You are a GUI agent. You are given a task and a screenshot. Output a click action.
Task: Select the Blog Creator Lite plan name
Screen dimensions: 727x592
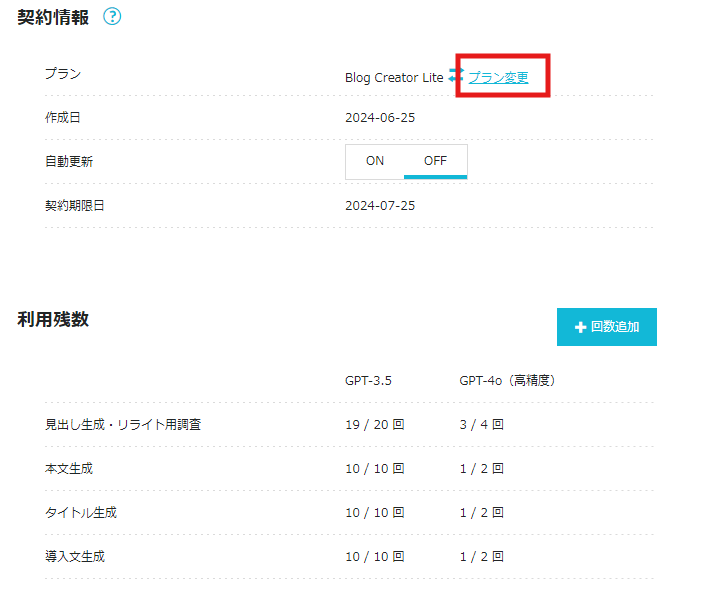394,77
